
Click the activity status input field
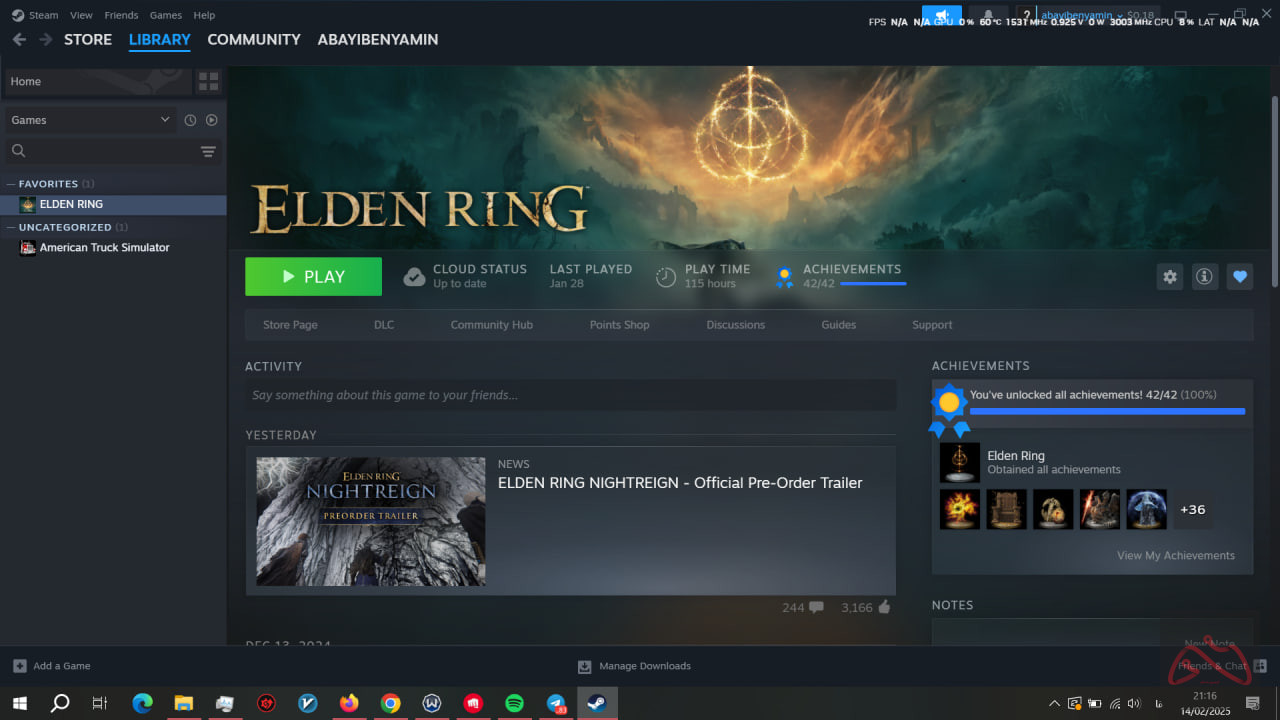click(x=570, y=394)
